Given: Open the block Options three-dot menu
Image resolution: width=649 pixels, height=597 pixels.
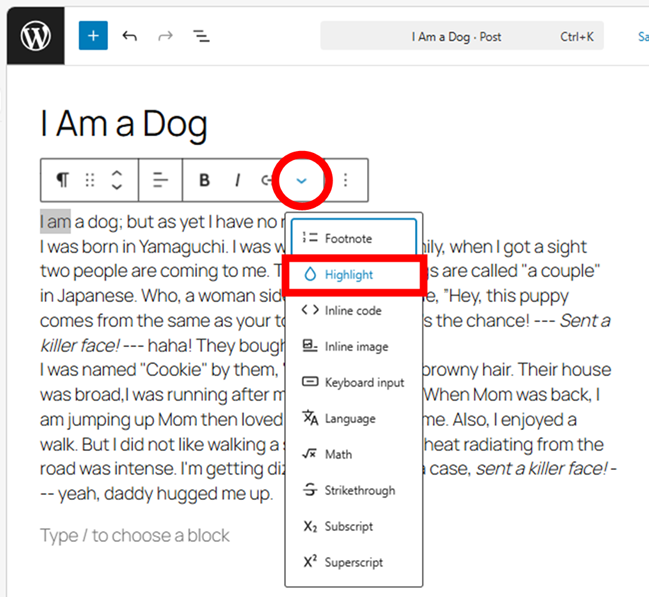Looking at the screenshot, I should coord(346,180).
